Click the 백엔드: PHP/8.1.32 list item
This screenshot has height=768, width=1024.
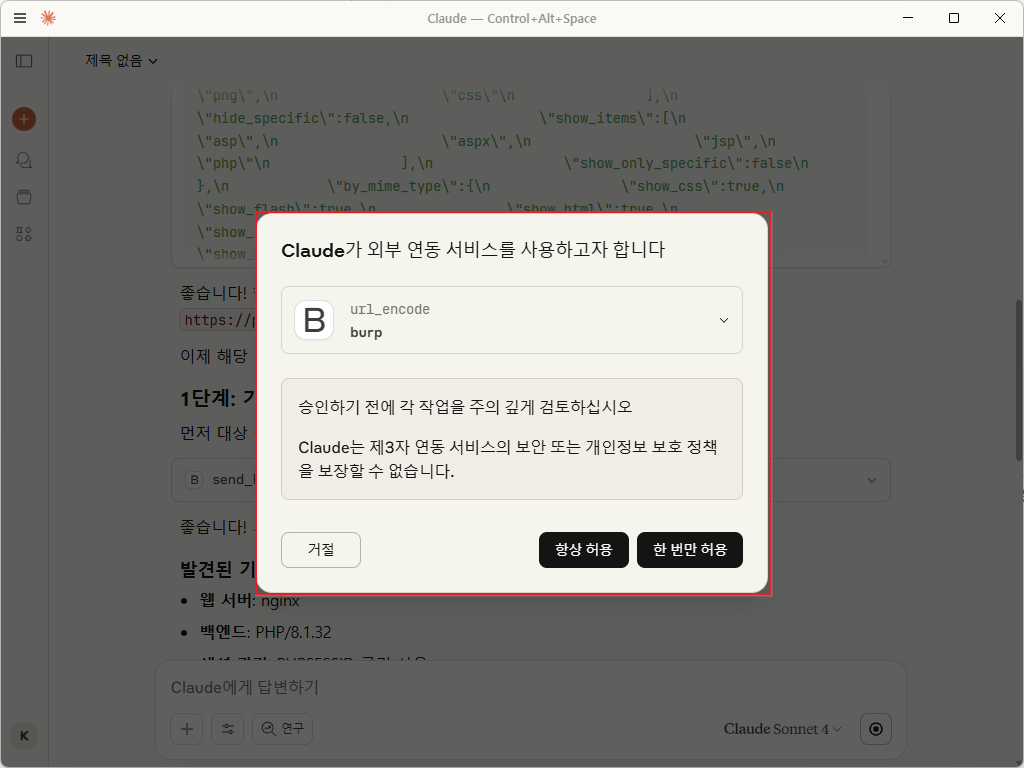(x=266, y=632)
